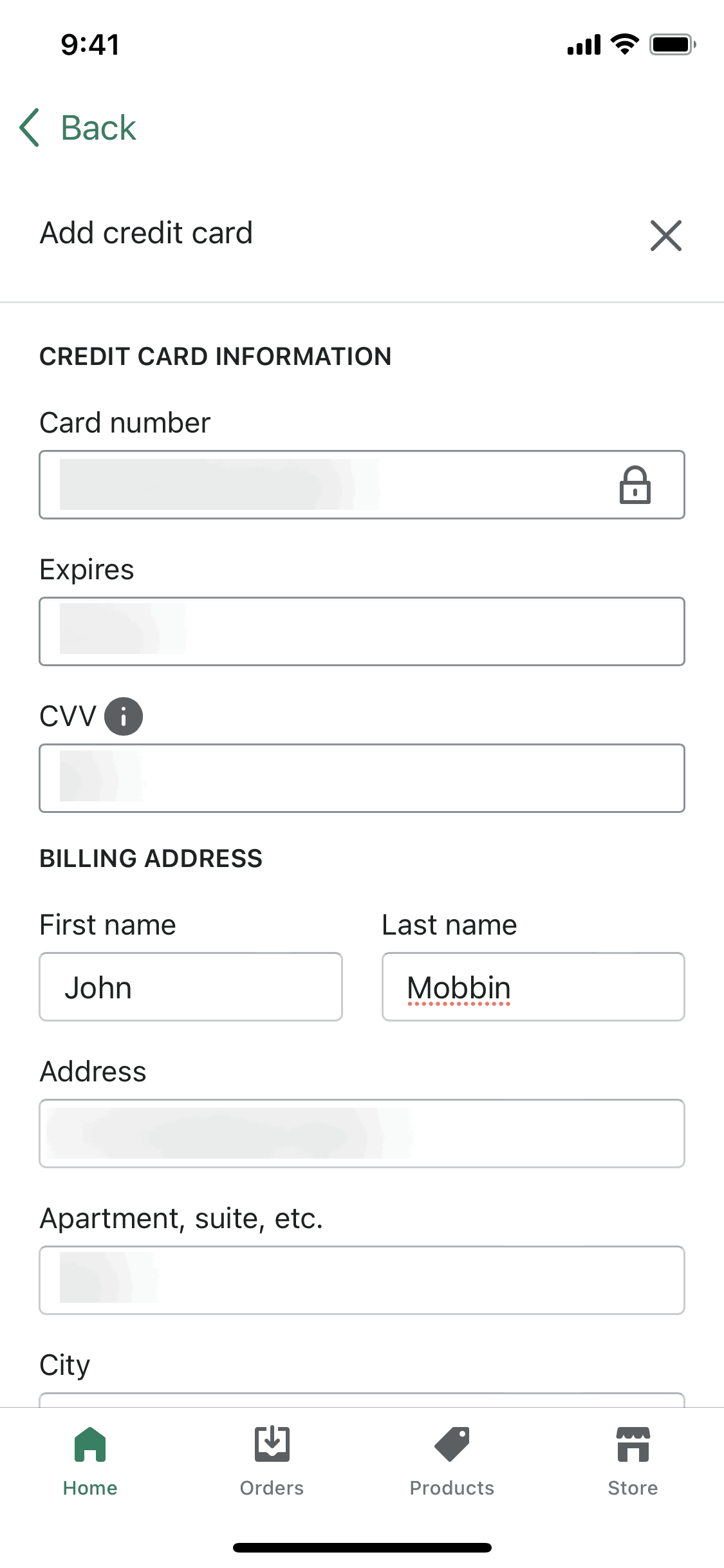This screenshot has height=1568, width=724.
Task: Tap the Products tag icon
Action: click(x=452, y=1444)
